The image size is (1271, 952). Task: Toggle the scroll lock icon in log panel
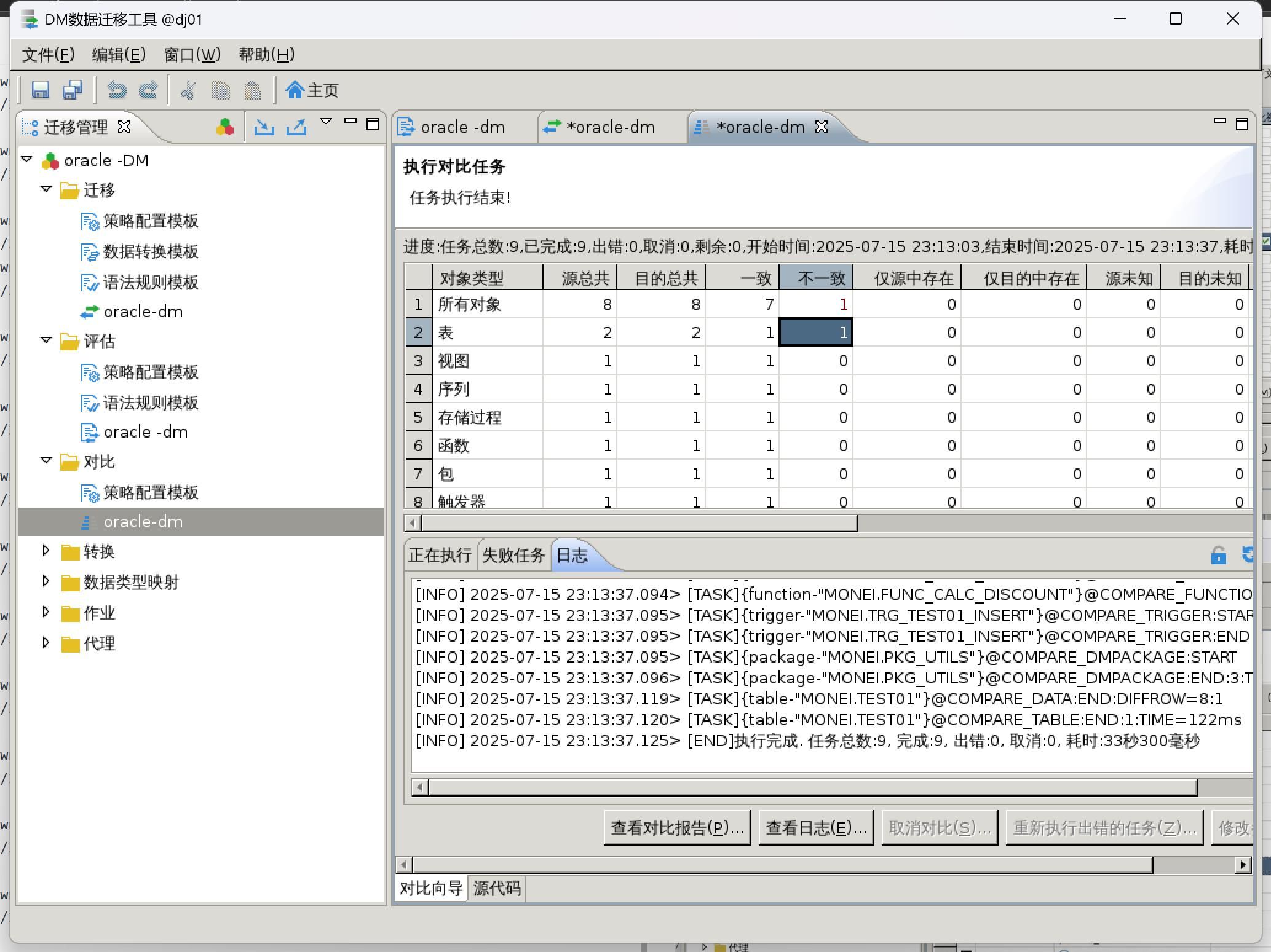pyautogui.click(x=1218, y=555)
